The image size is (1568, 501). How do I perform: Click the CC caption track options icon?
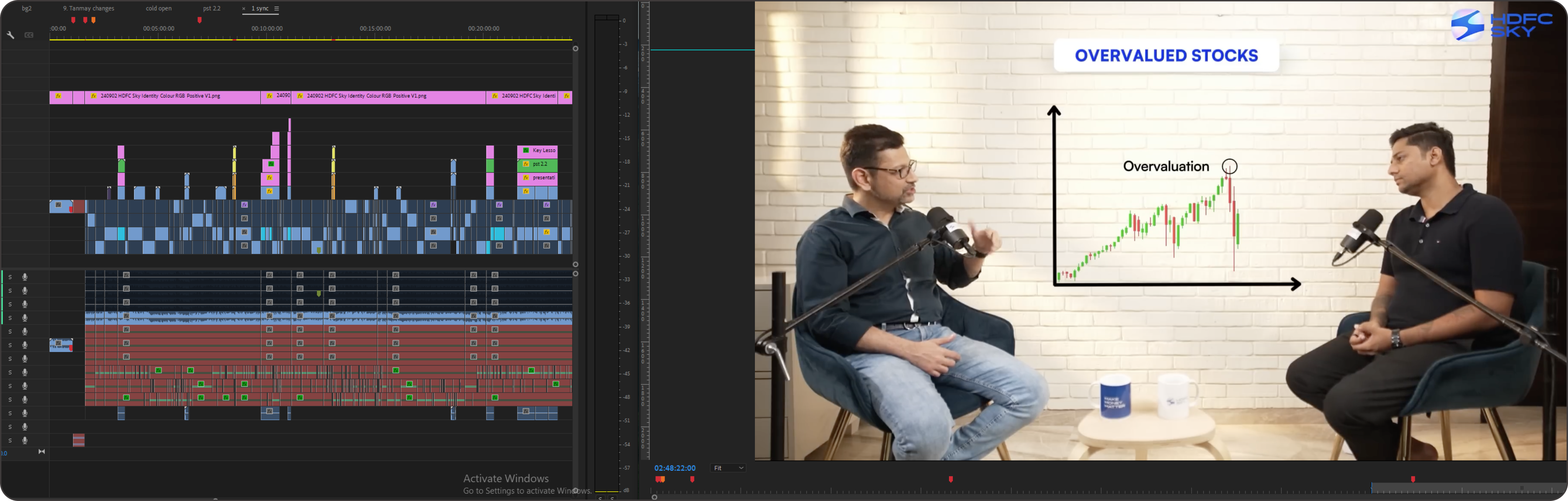click(x=29, y=35)
